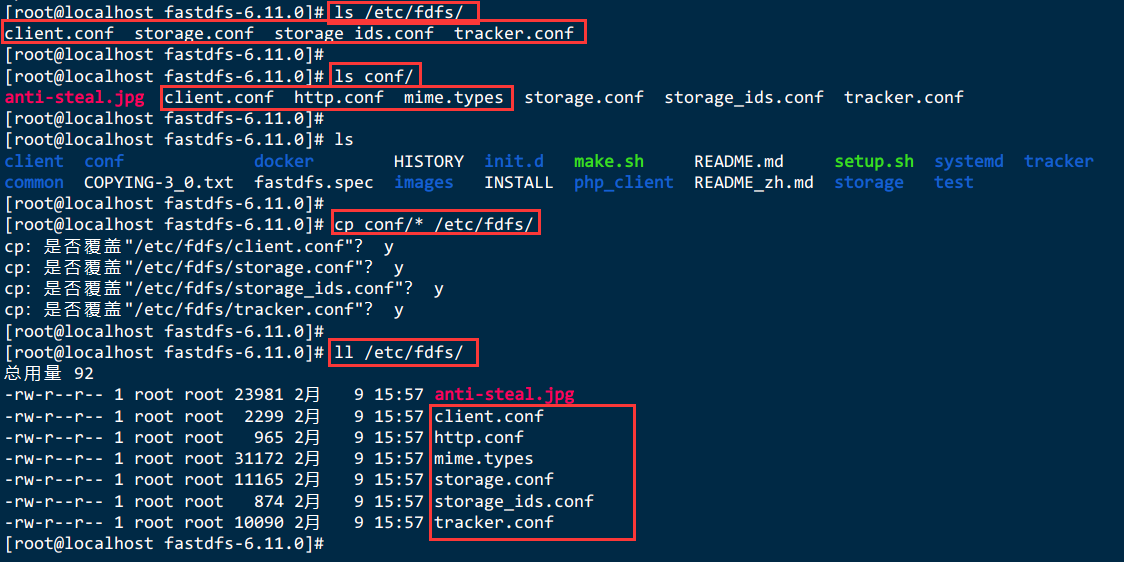Click the 'ls conf/' command text
1124x562 pixels.
[x=374, y=76]
